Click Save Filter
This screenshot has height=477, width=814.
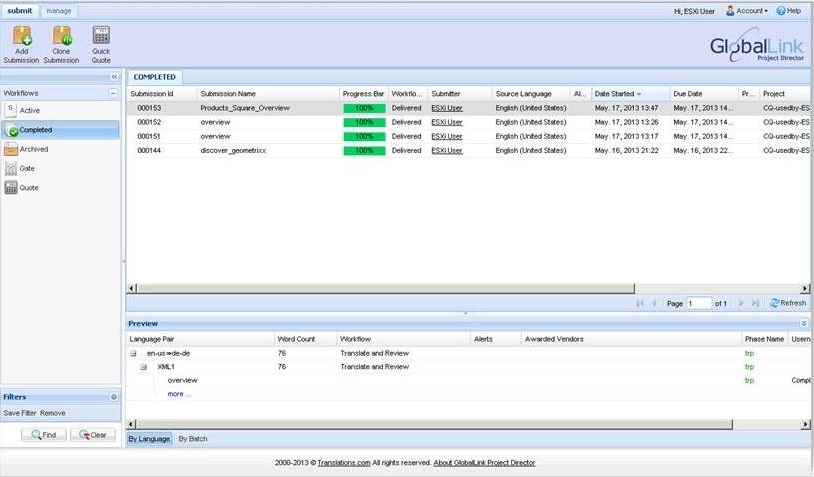coord(20,413)
